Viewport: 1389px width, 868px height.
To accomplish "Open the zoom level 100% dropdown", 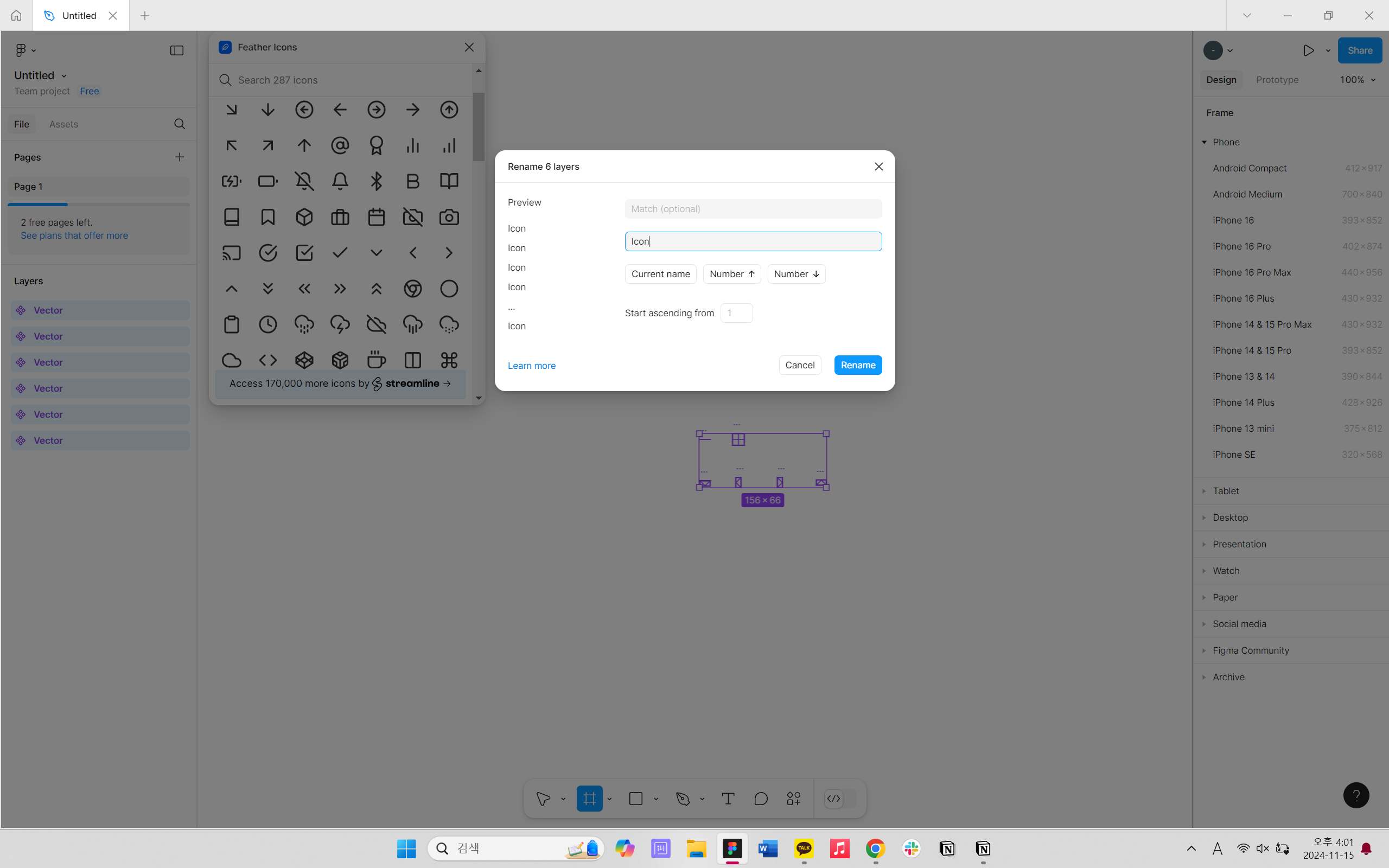I will (x=1358, y=80).
